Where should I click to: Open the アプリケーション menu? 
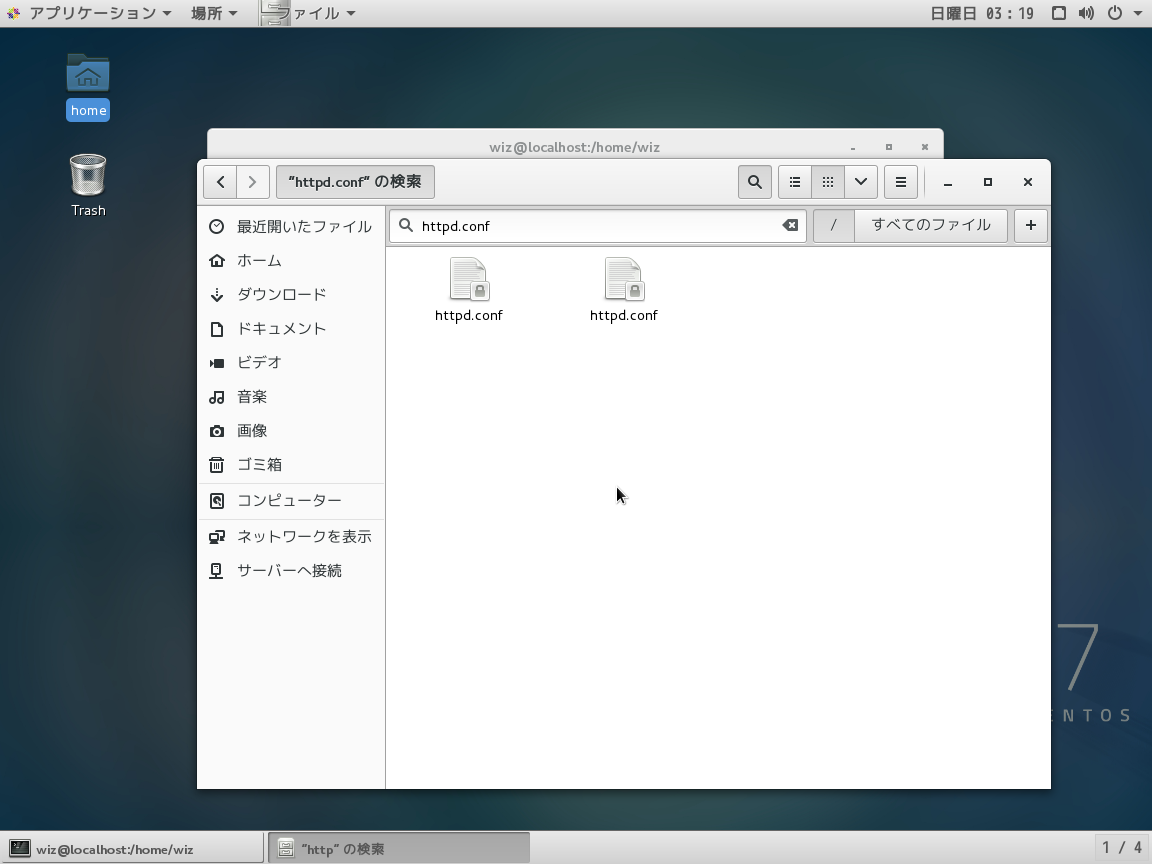coord(90,13)
